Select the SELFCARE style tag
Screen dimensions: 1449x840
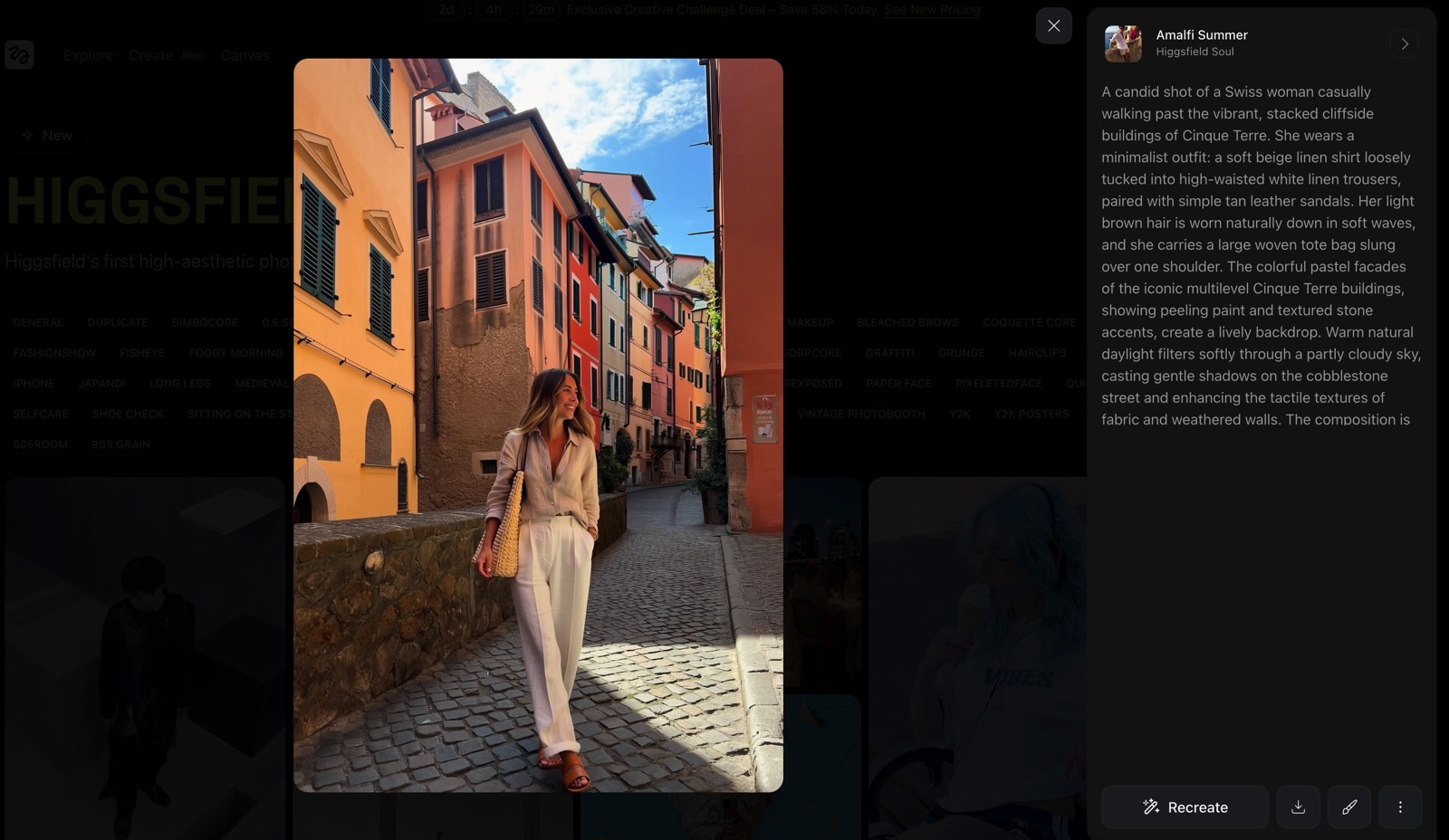pos(41,414)
